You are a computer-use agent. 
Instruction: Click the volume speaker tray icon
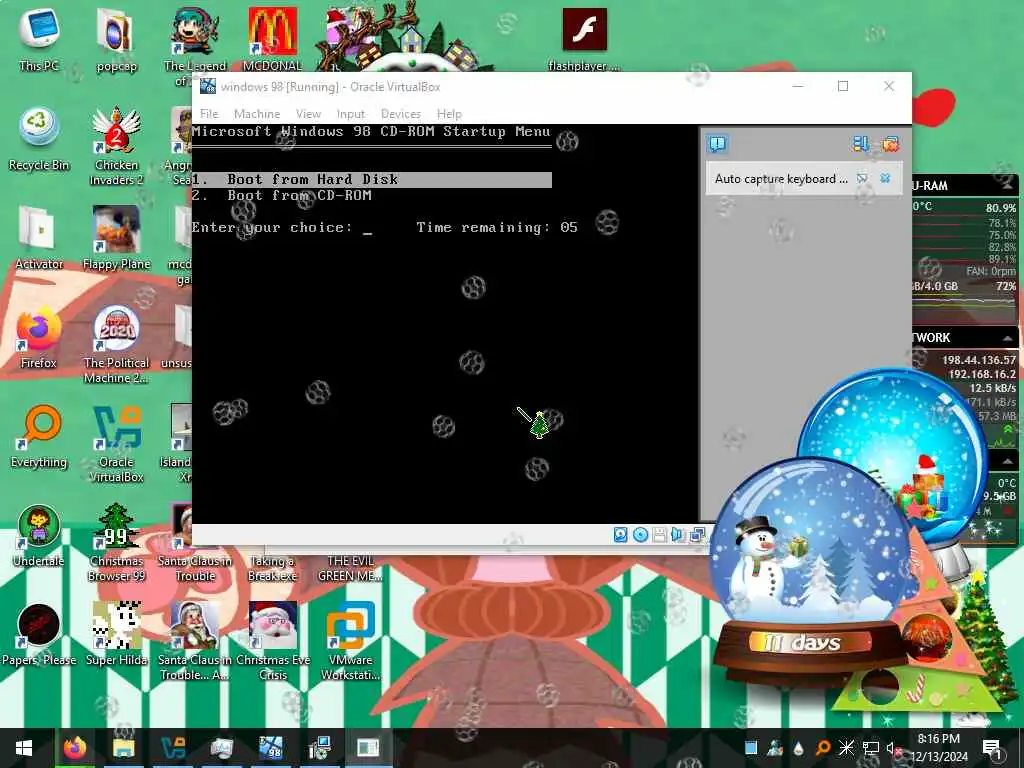(x=893, y=748)
